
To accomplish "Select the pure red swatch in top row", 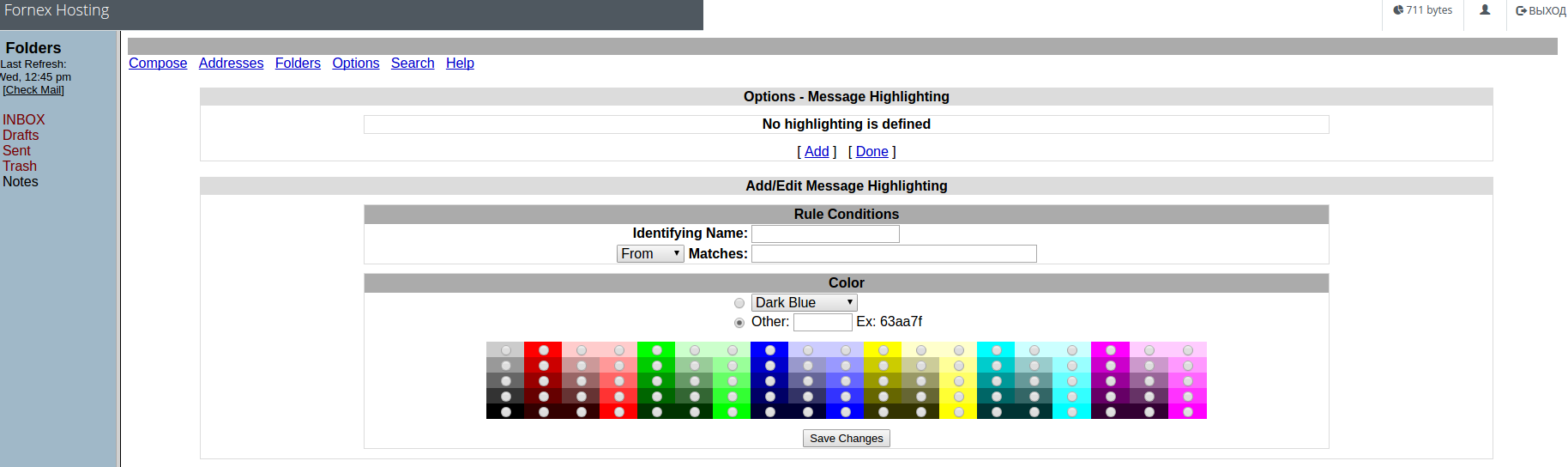I will pyautogui.click(x=544, y=350).
